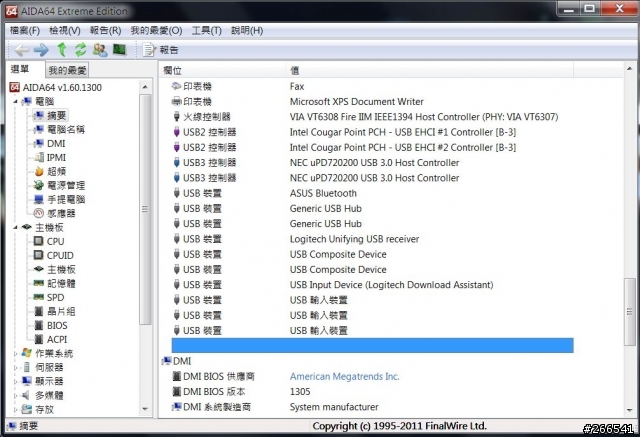Select DMI under 電腦 in the tree

tap(49, 144)
